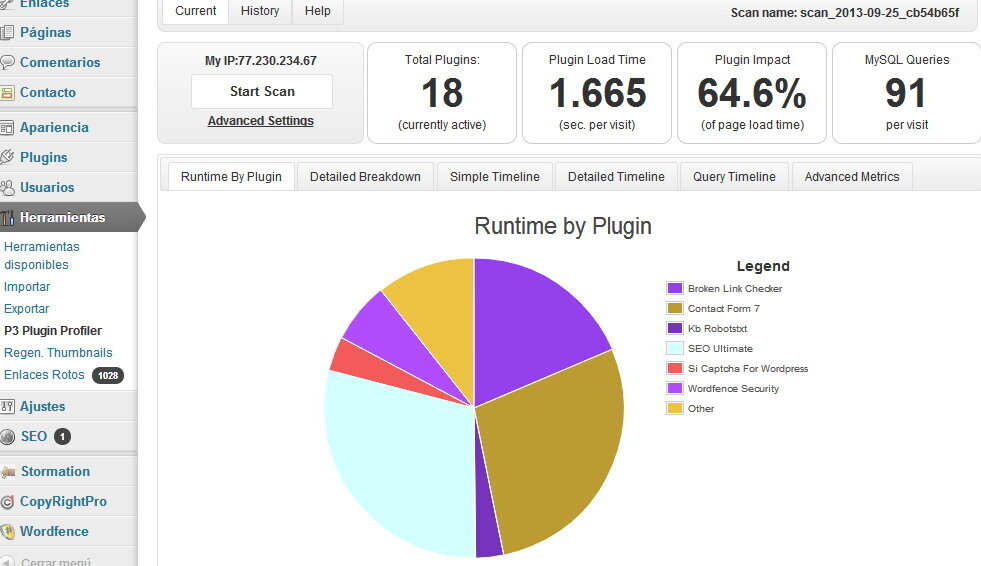Click the My IP address text
The height and width of the screenshot is (566, 981).
(260, 61)
